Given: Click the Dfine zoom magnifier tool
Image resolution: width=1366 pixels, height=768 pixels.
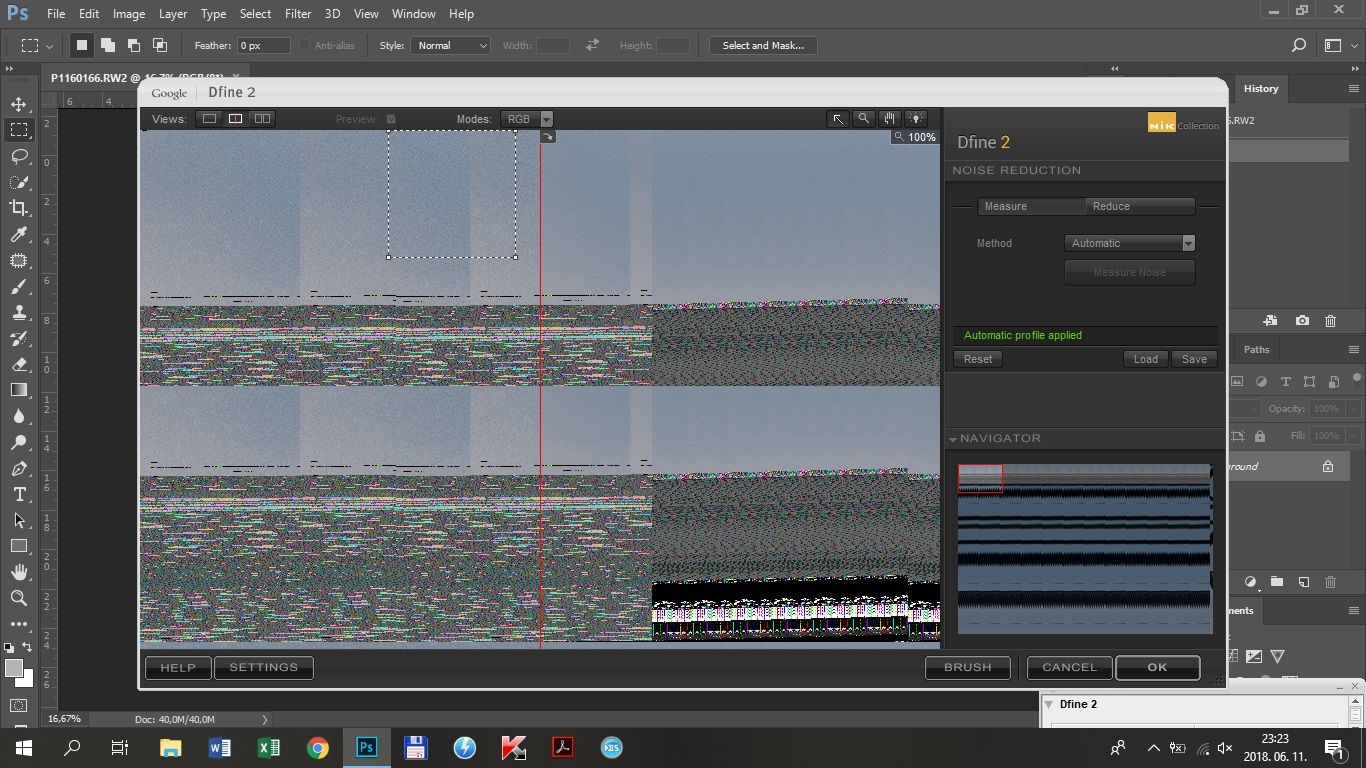Looking at the screenshot, I should 864,119.
